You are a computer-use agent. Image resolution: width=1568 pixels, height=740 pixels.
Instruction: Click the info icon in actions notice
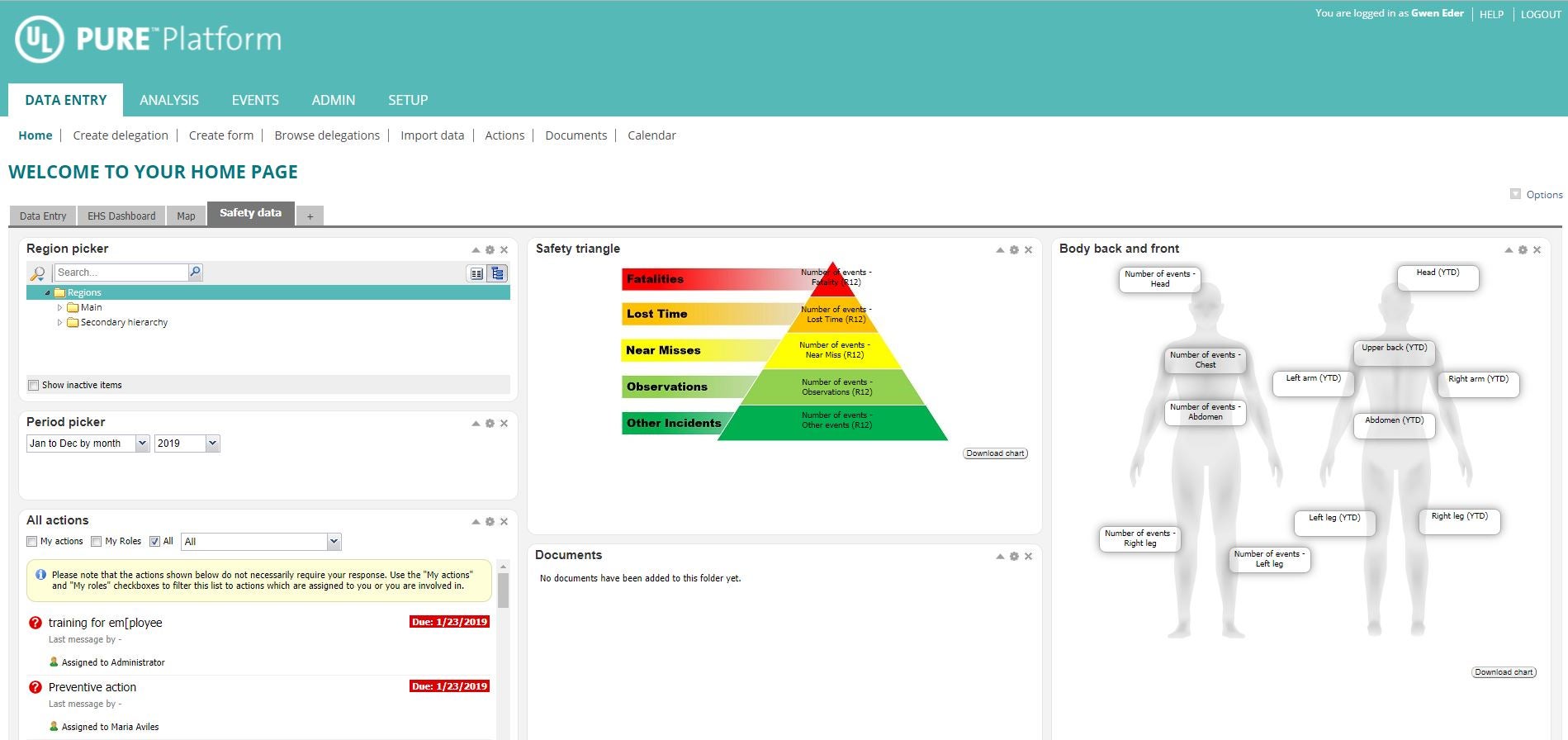pyautogui.click(x=40, y=575)
